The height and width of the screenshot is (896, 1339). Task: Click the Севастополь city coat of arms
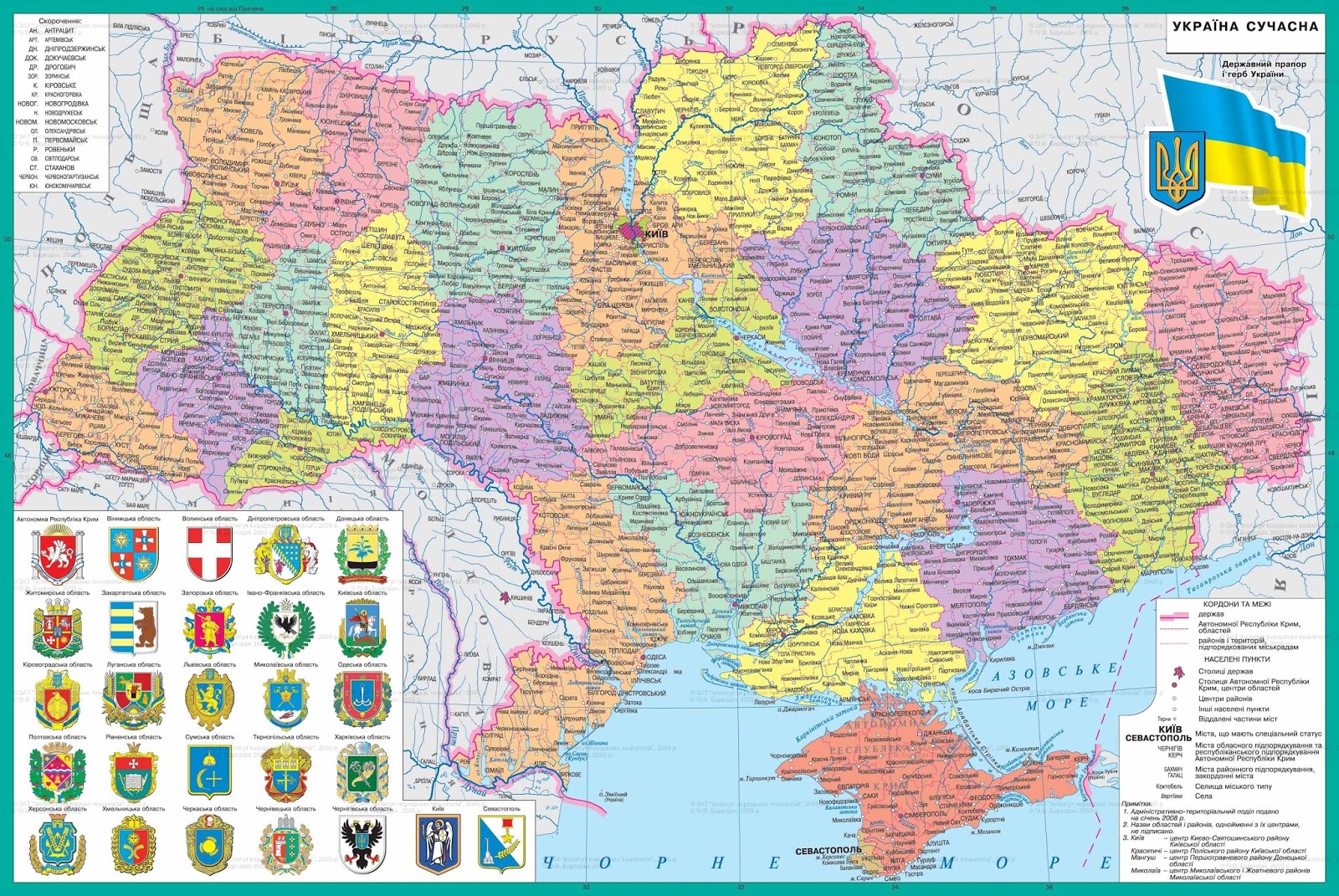pyautogui.click(x=500, y=845)
